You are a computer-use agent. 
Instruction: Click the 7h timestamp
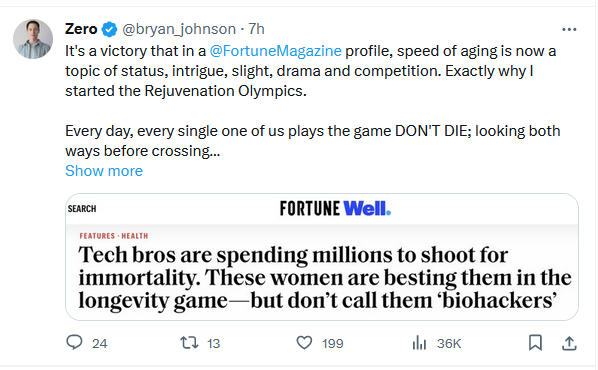click(x=256, y=29)
